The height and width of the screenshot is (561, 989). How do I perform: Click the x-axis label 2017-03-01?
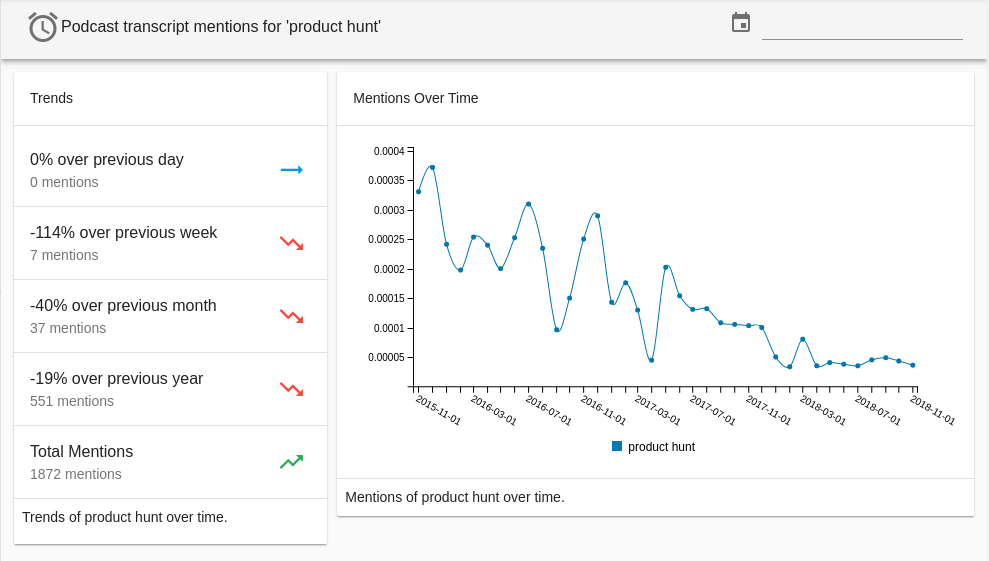(658, 410)
